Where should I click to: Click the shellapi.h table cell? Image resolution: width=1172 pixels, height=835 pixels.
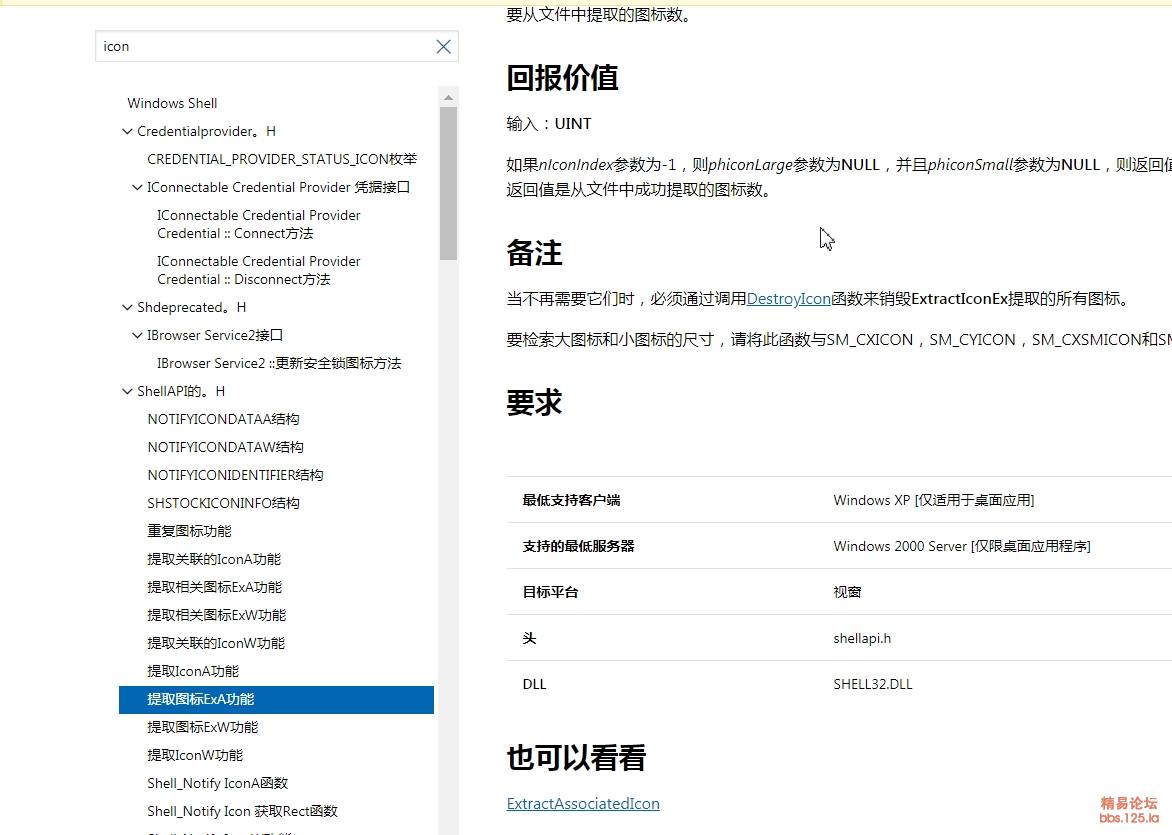[x=862, y=638]
